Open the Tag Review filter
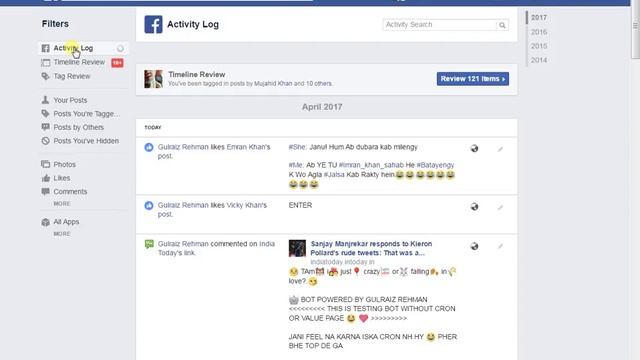This screenshot has height=360, width=640. pyautogui.click(x=71, y=76)
